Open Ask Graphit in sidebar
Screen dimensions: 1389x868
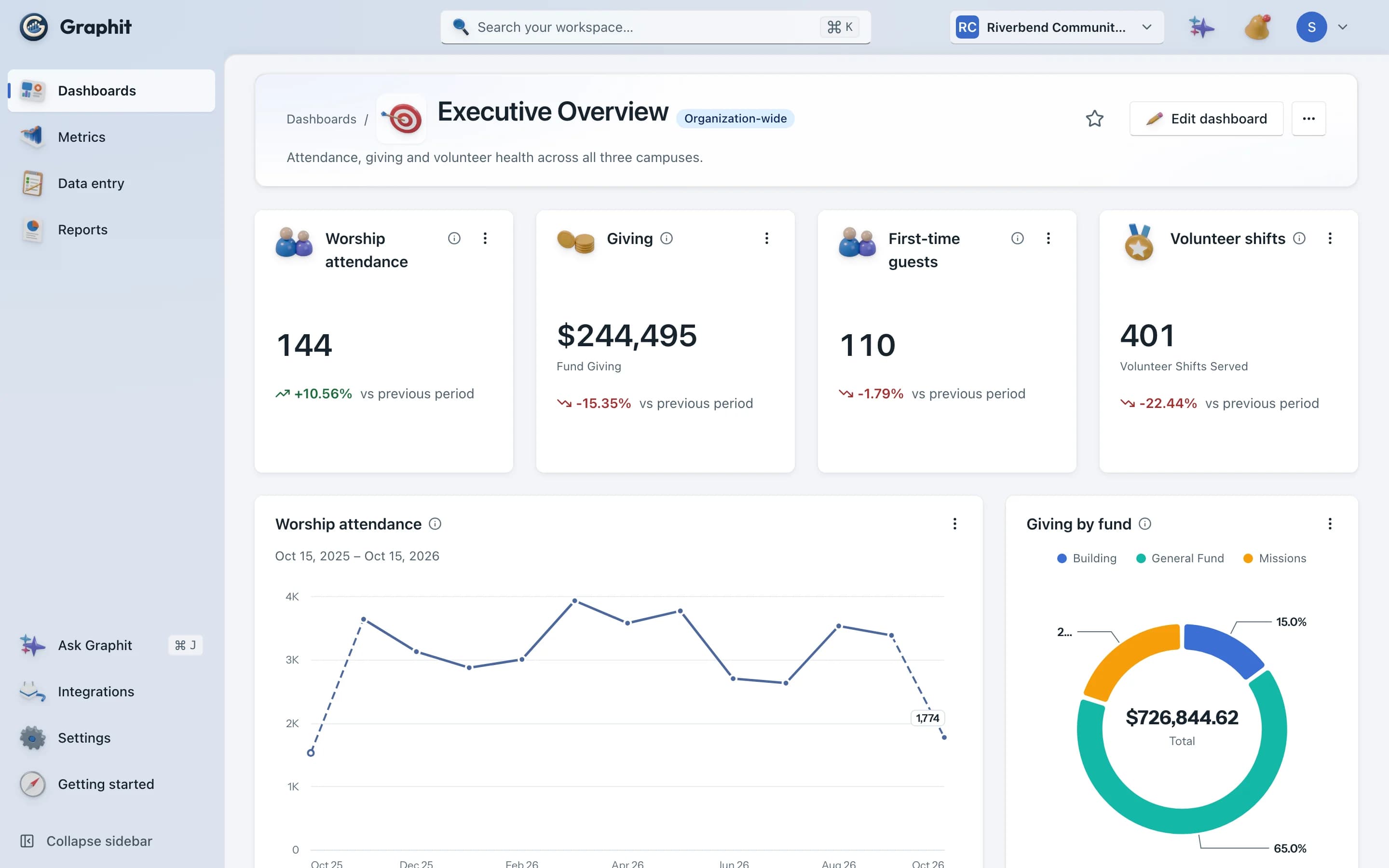(x=111, y=645)
